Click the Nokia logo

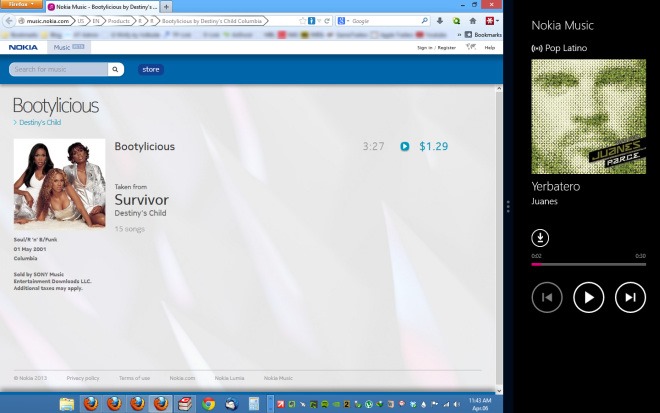23,48
